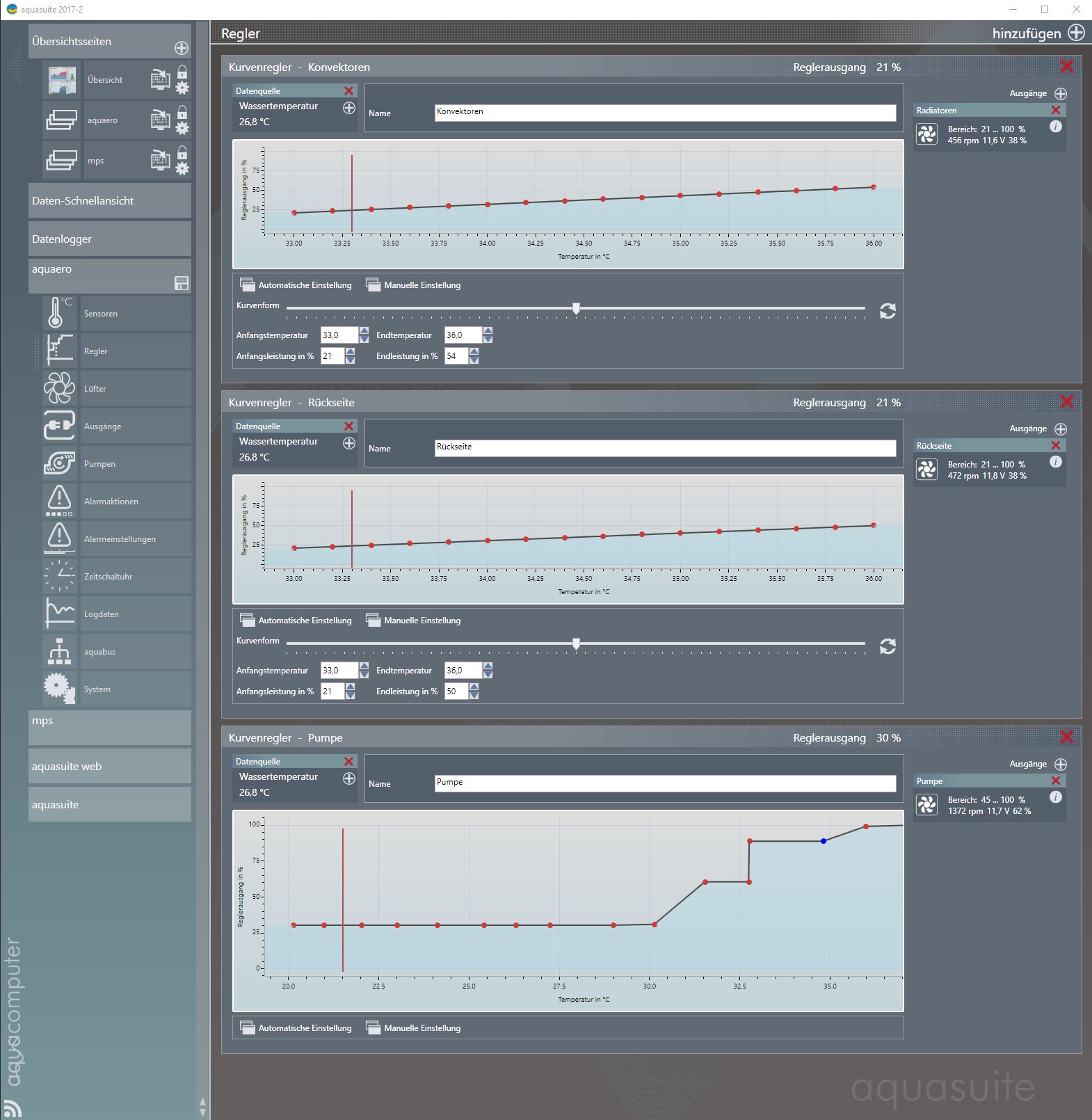Open the Ausgänge plug icon
1092x1120 pixels.
[x=59, y=426]
